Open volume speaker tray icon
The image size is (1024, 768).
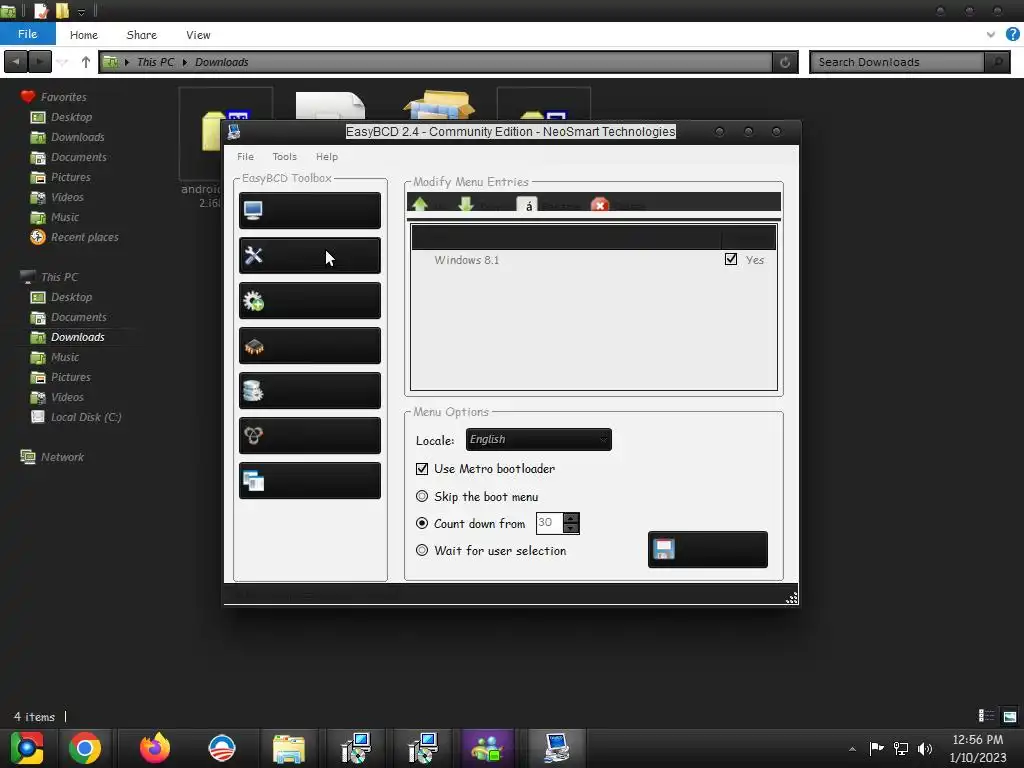click(925, 748)
